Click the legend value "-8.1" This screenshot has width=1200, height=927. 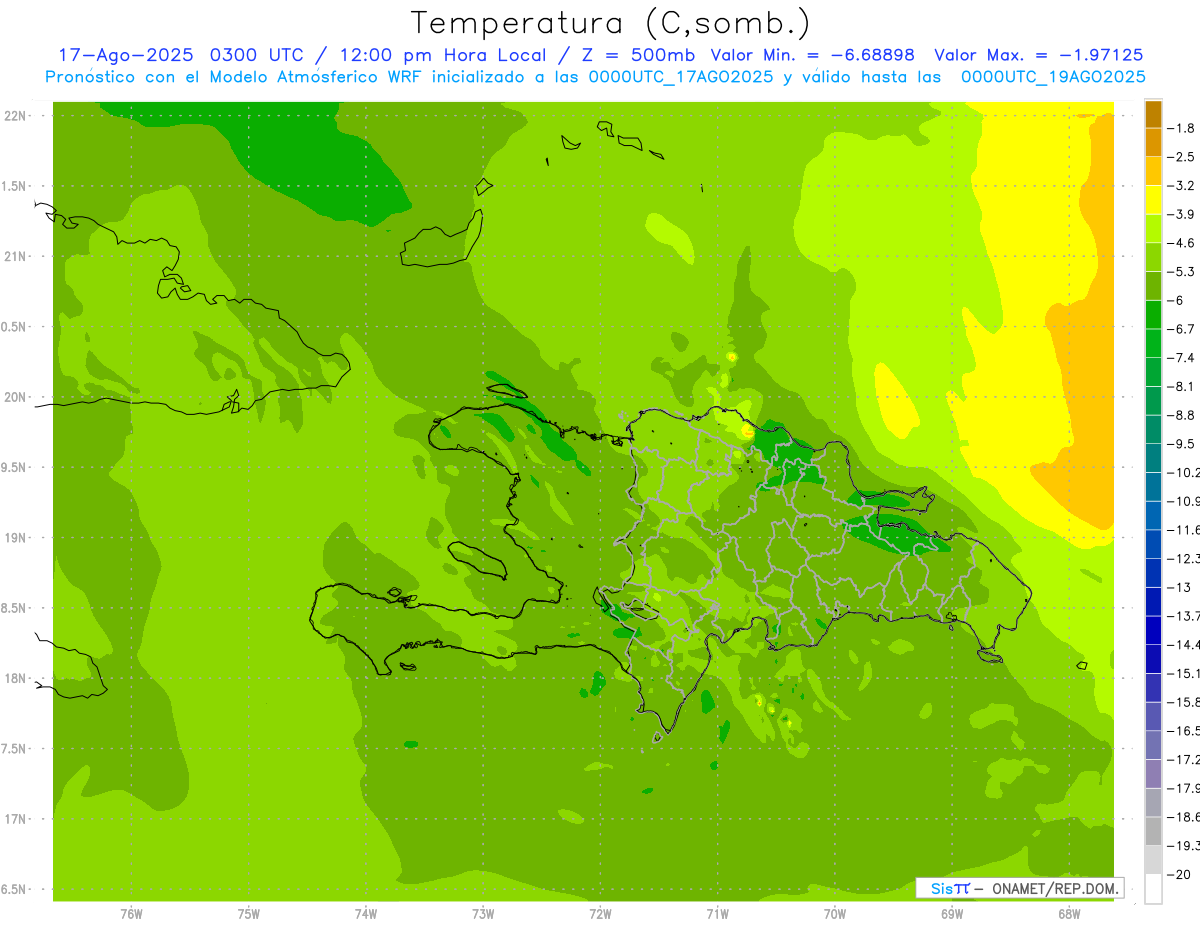click(x=1182, y=386)
